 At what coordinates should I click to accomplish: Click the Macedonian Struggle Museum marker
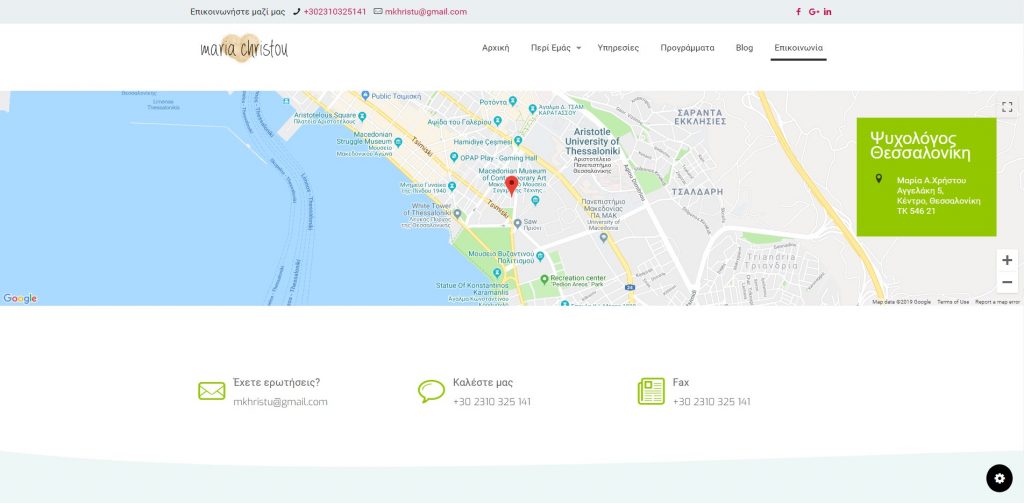(x=398, y=142)
